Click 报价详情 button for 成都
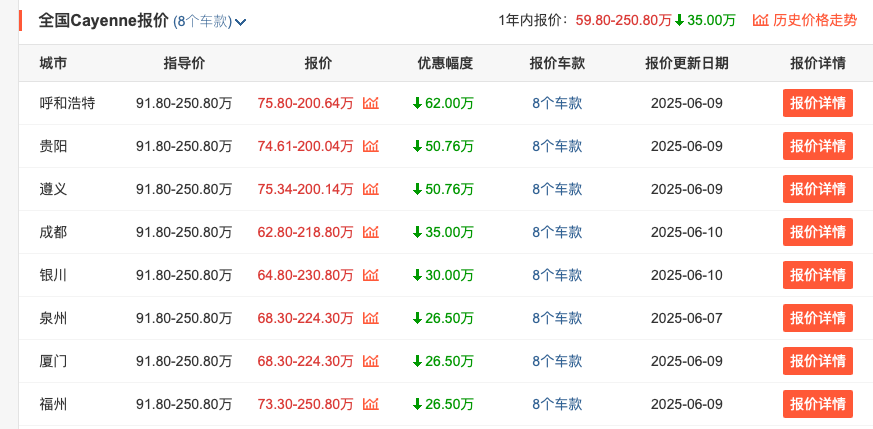 click(x=817, y=232)
